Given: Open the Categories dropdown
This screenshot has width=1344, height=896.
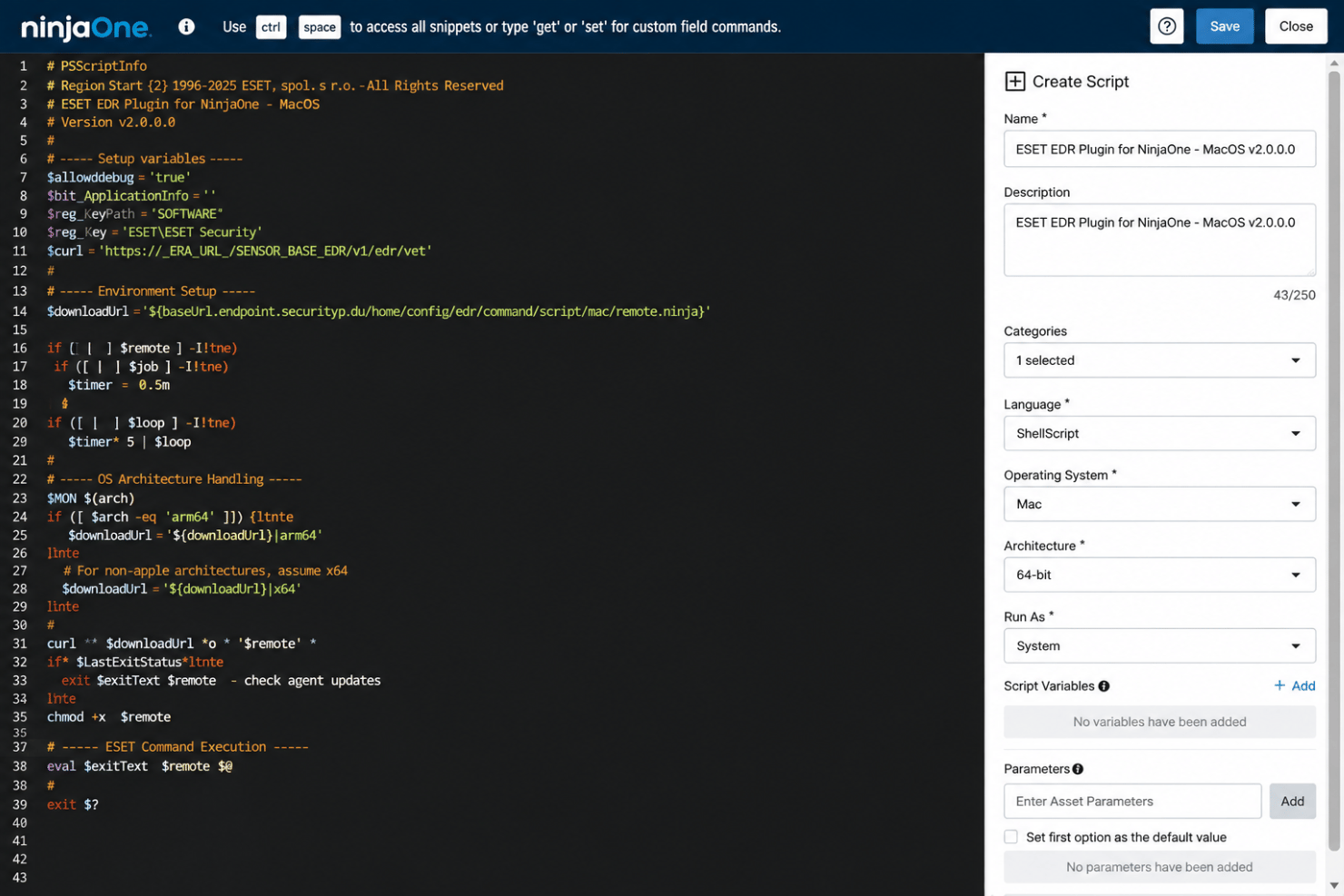Looking at the screenshot, I should pos(1160,360).
